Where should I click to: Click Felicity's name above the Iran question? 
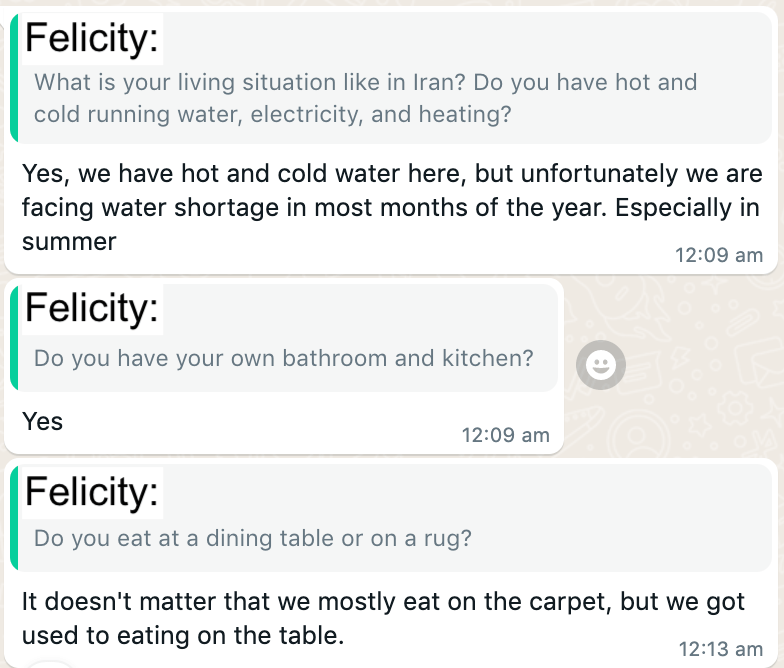(91, 40)
